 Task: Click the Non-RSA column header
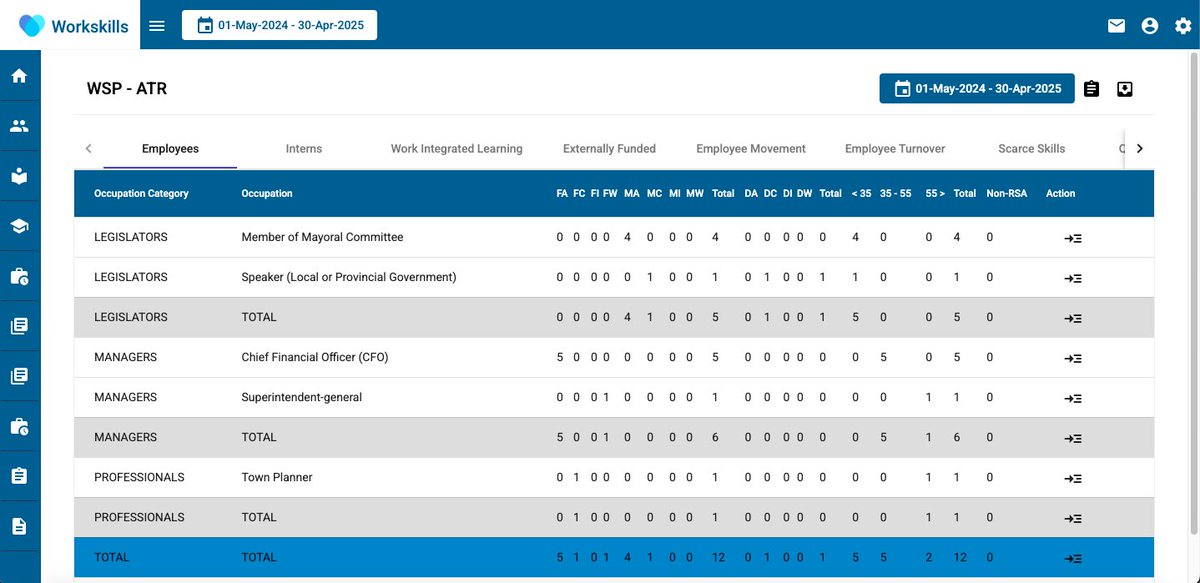[x=1006, y=193]
